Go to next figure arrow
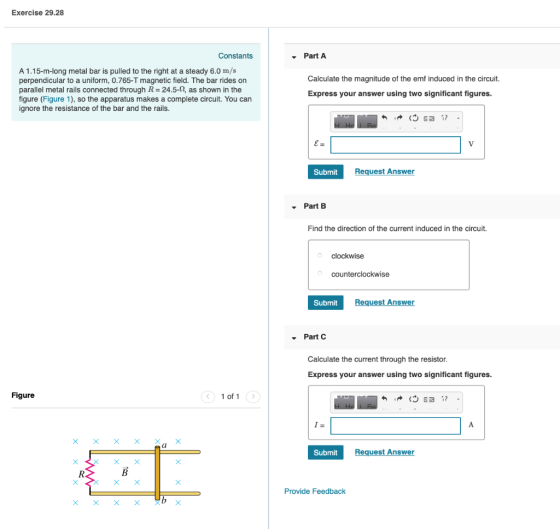 point(253,396)
